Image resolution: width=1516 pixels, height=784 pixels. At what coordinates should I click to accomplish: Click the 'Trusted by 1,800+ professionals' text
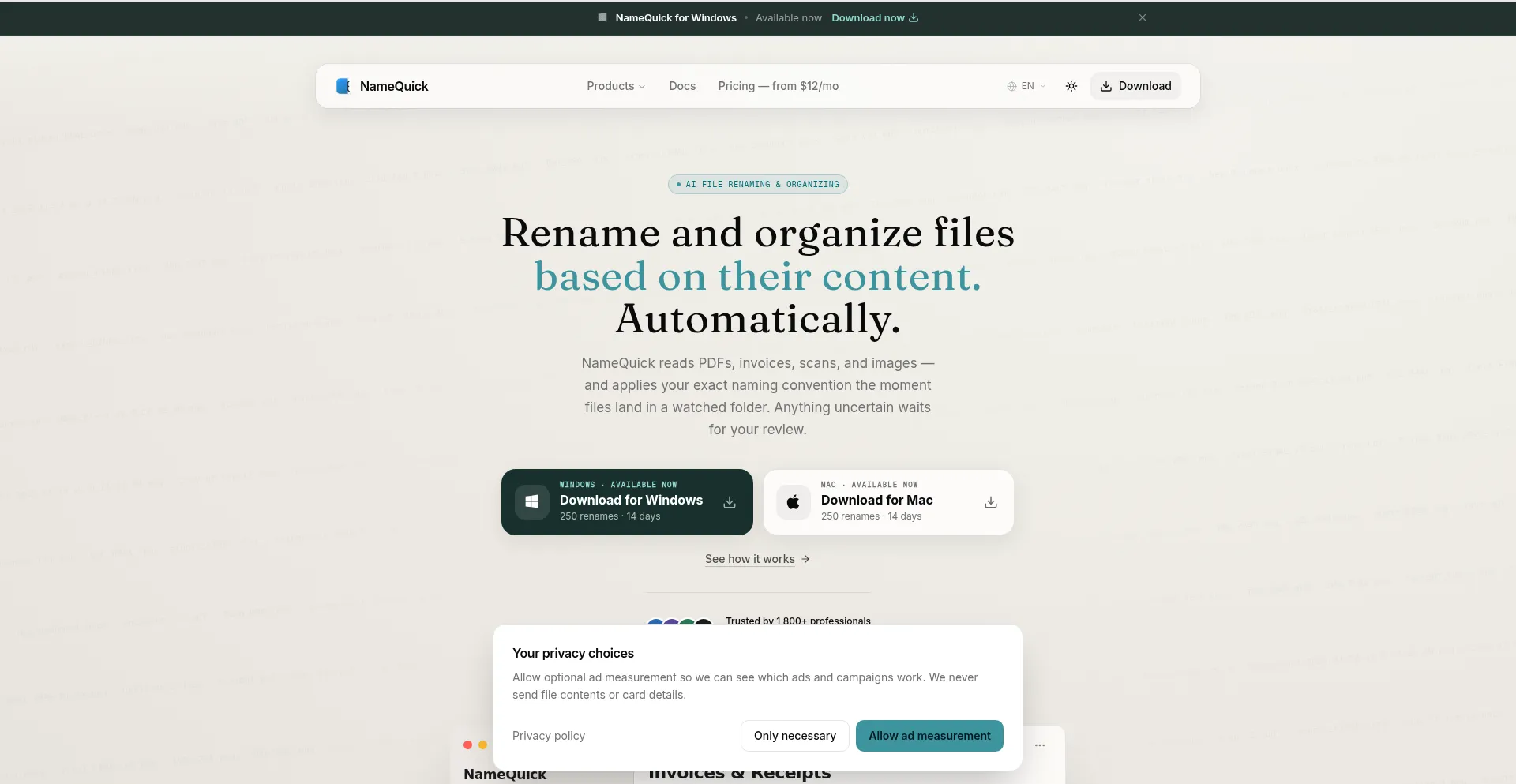[798, 621]
